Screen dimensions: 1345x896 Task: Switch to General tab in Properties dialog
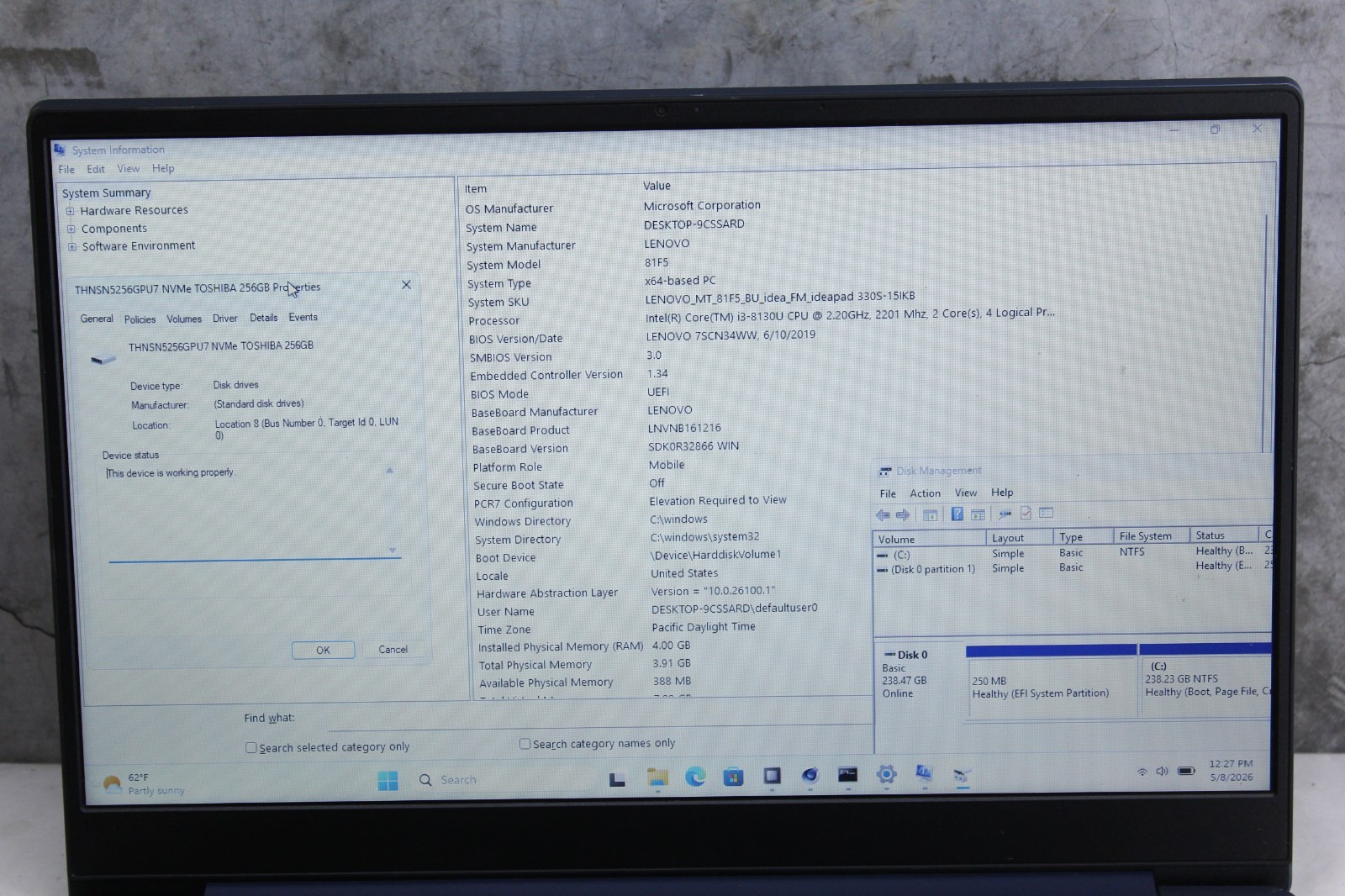(x=97, y=319)
